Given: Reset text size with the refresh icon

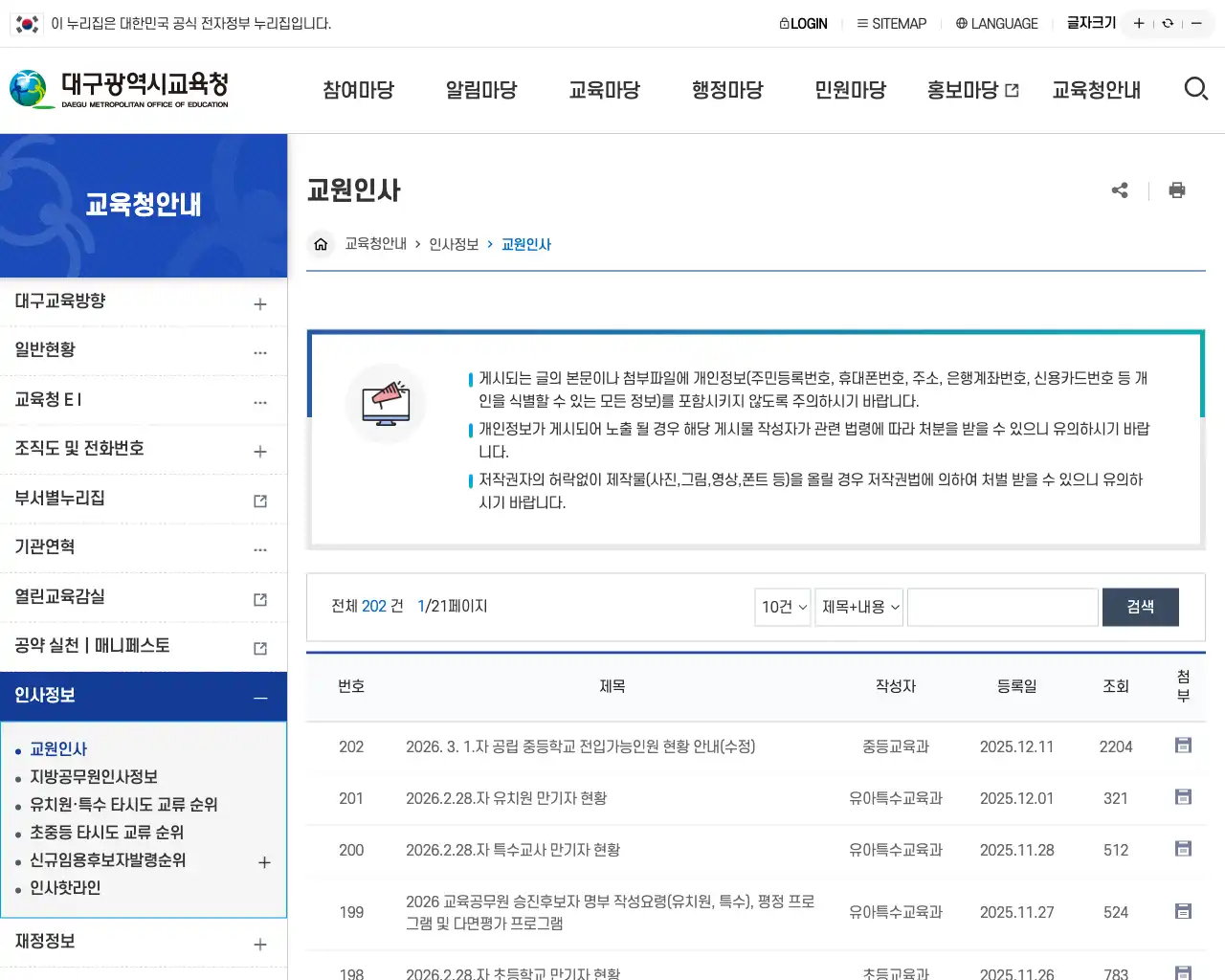Looking at the screenshot, I should tap(1168, 22).
